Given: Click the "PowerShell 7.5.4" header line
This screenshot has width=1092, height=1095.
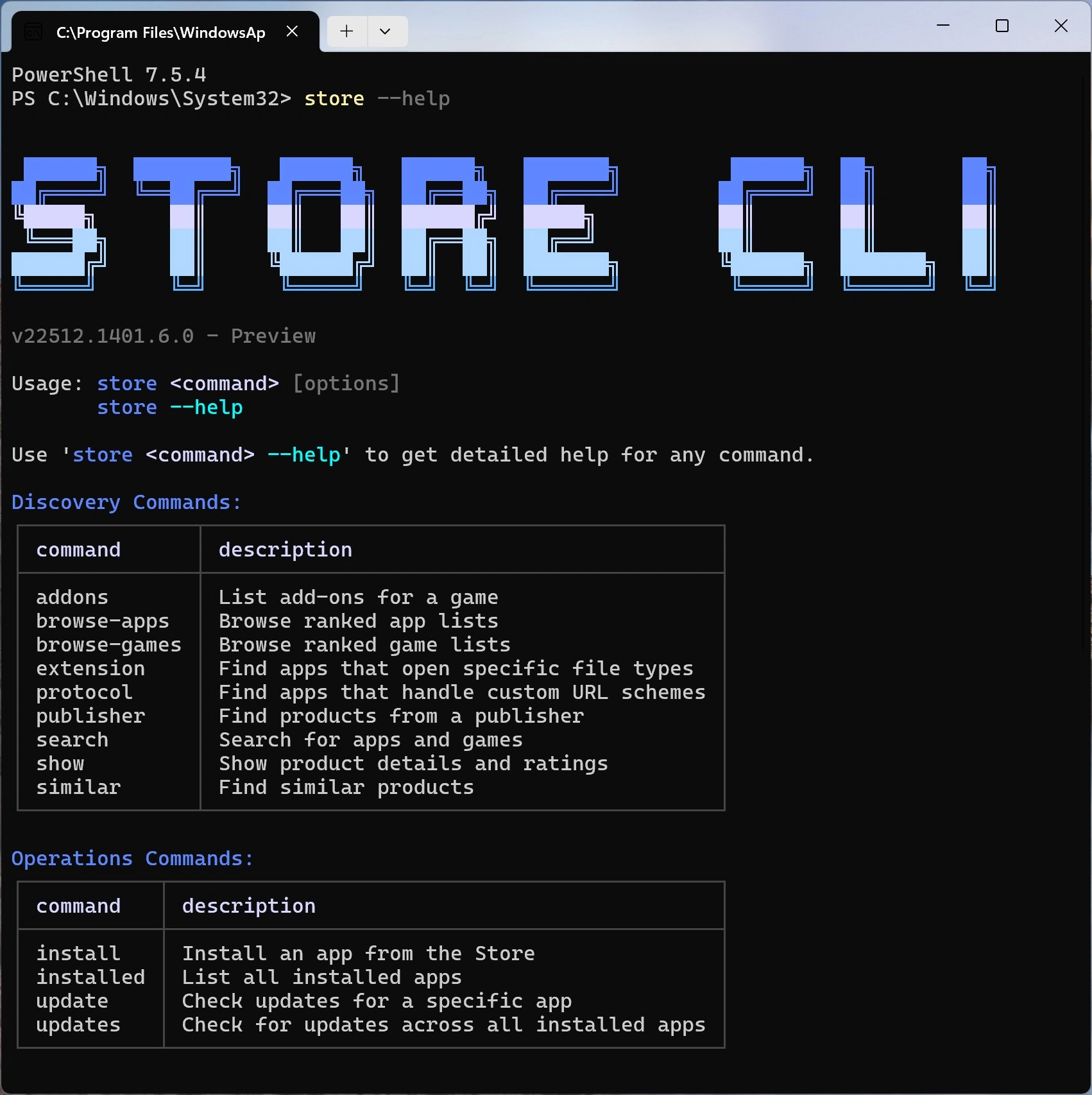Looking at the screenshot, I should coord(109,74).
